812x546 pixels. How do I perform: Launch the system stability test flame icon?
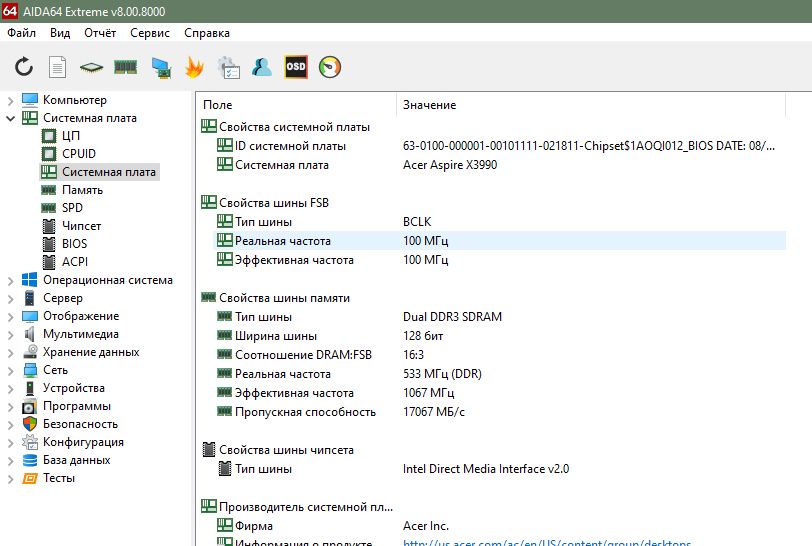[x=194, y=67]
